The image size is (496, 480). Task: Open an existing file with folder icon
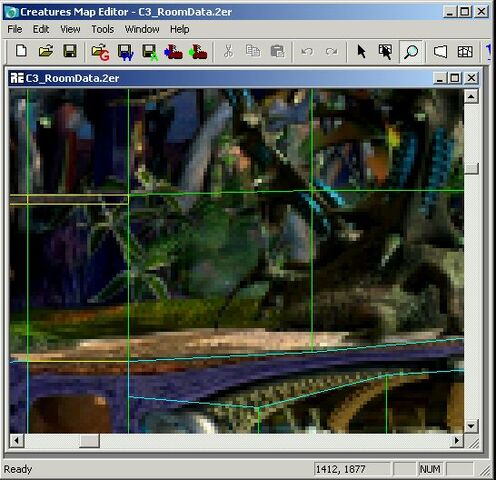[46, 51]
